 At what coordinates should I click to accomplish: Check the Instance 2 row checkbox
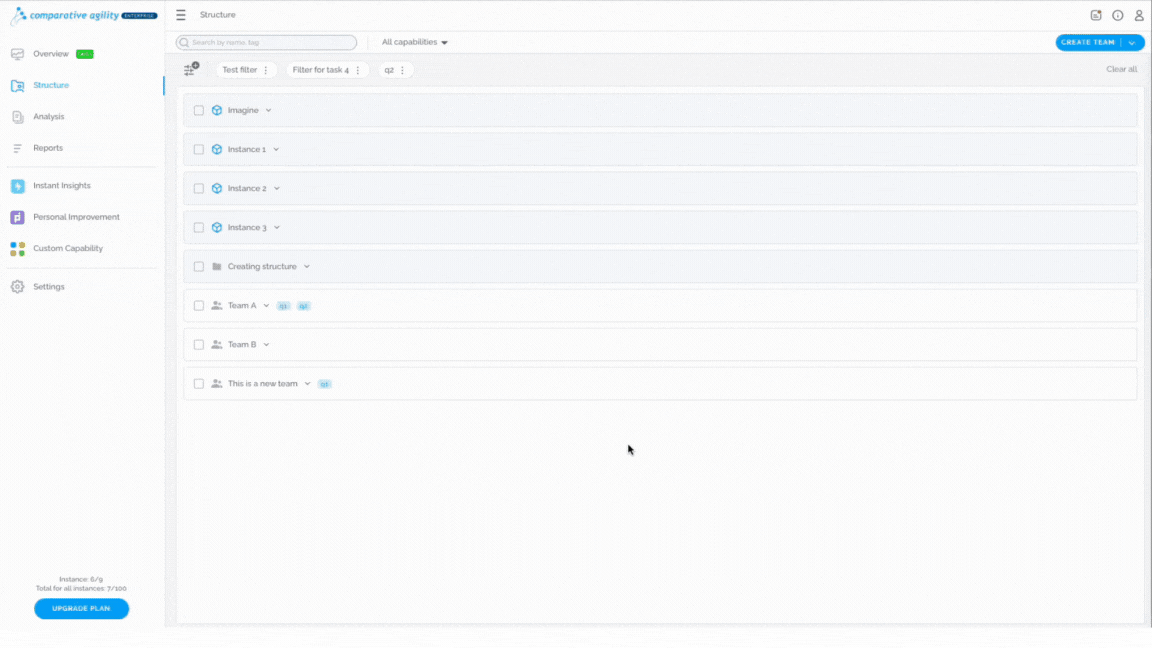[x=198, y=188]
